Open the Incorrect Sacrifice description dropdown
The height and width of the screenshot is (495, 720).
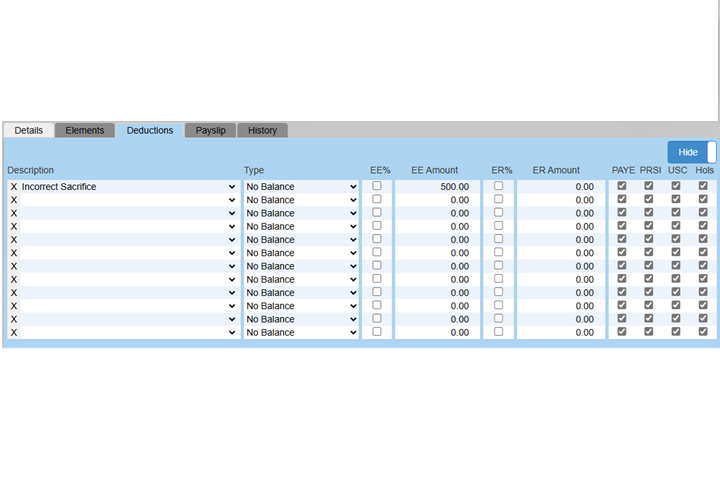129,187
